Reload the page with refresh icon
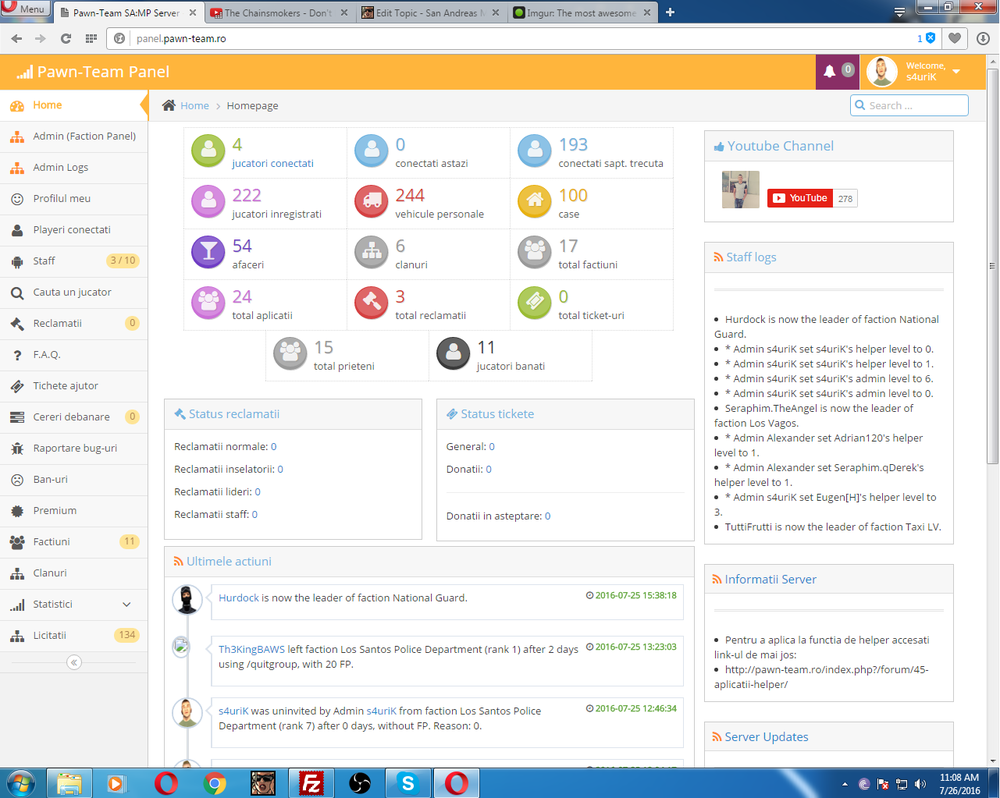Image resolution: width=1000 pixels, height=798 pixels. pyautogui.click(x=66, y=38)
